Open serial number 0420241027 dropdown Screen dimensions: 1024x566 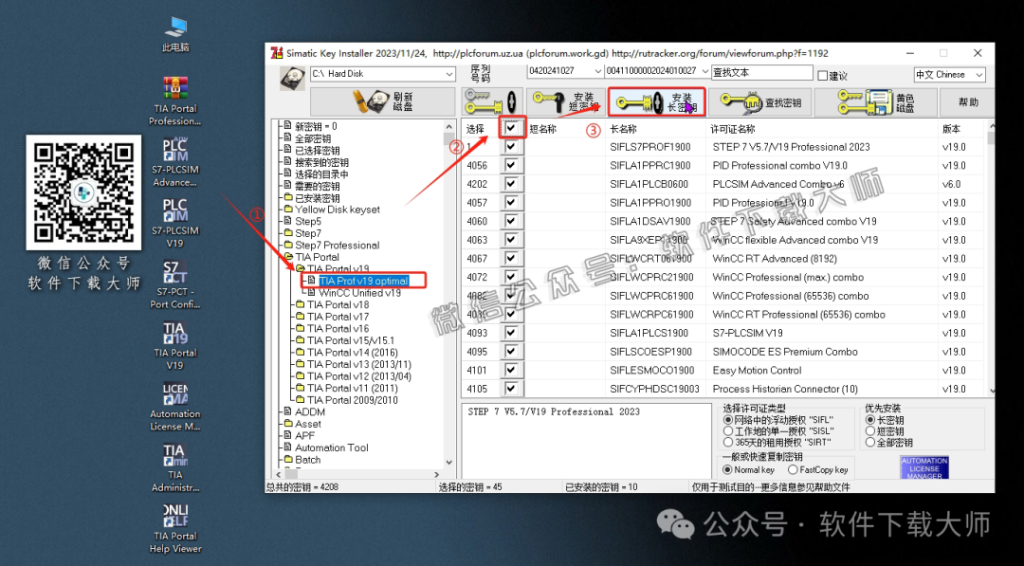coord(598,71)
